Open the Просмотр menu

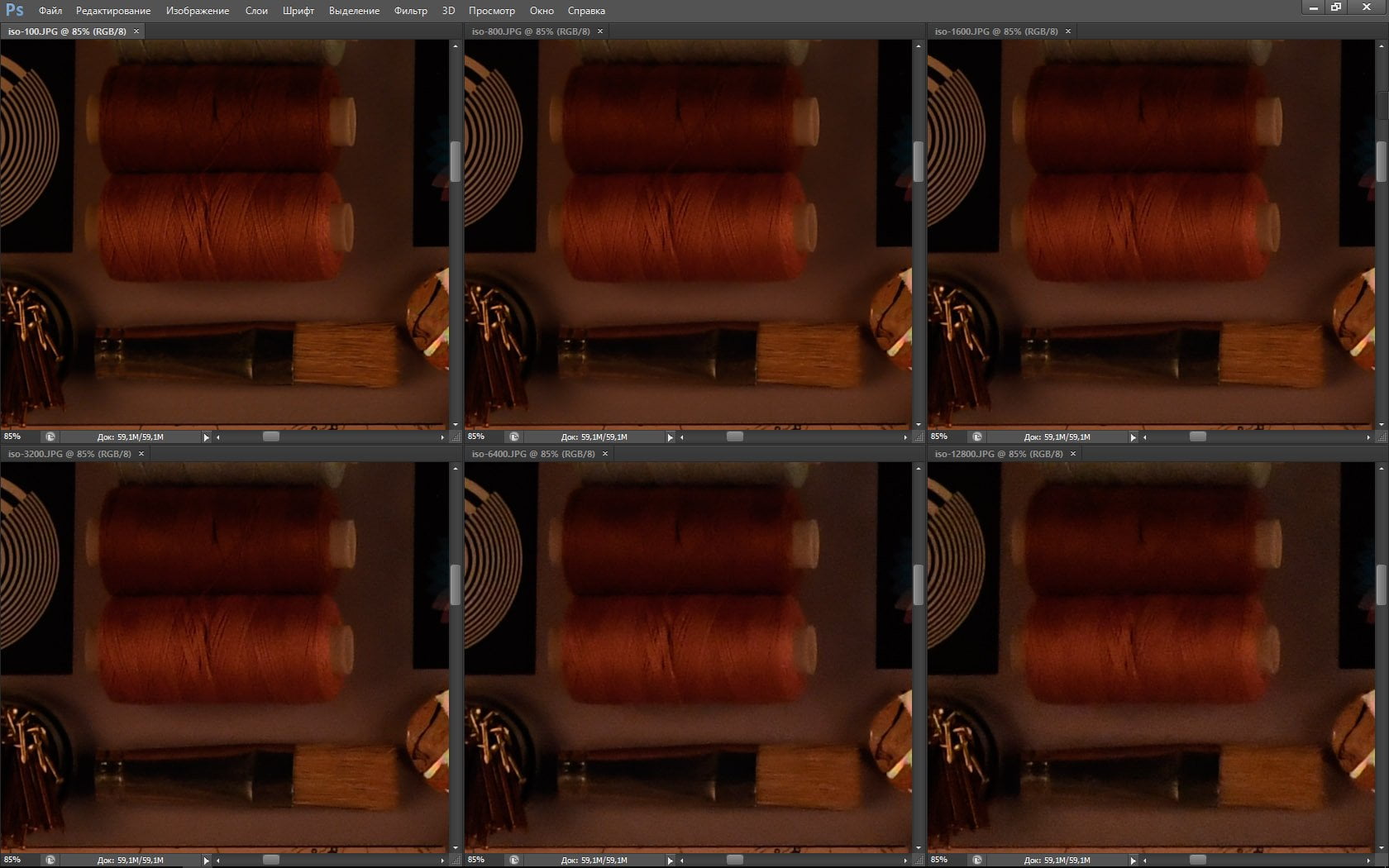coord(492,11)
